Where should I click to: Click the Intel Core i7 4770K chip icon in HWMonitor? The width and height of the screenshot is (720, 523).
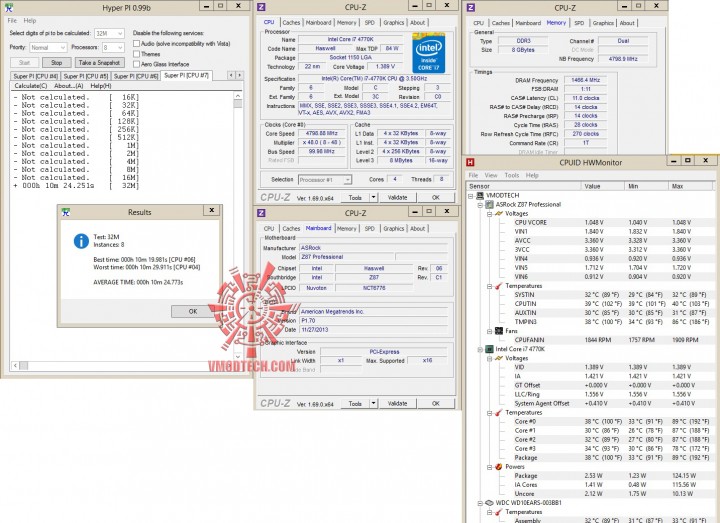pos(489,349)
